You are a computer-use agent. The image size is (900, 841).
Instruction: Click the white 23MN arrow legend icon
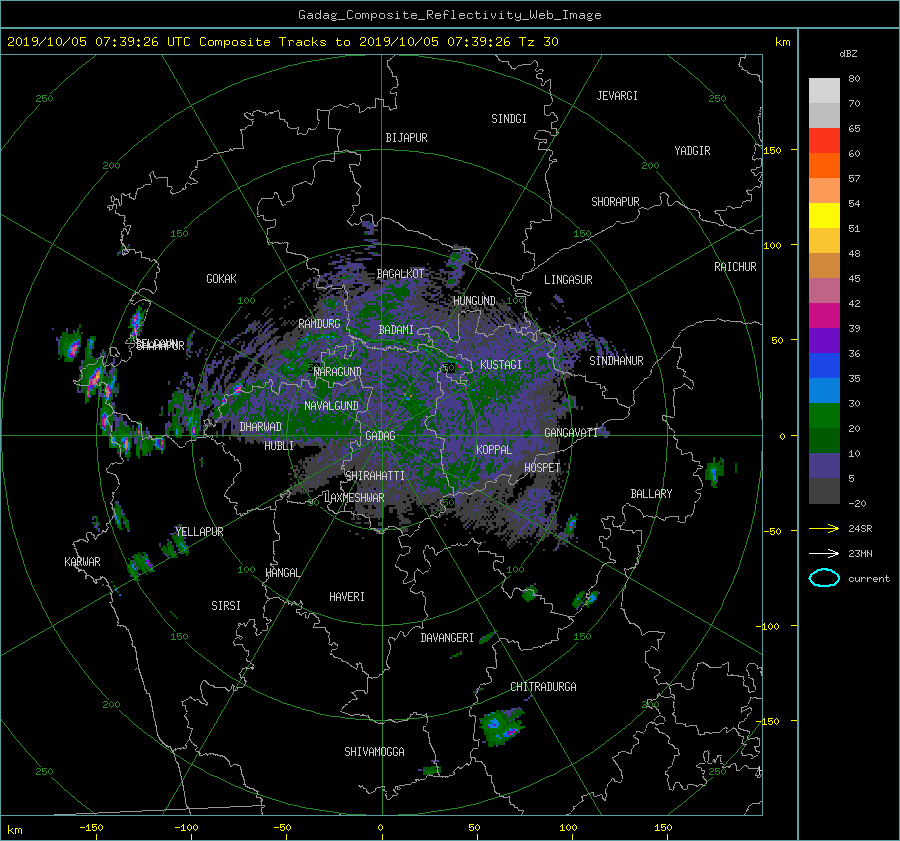[824, 553]
